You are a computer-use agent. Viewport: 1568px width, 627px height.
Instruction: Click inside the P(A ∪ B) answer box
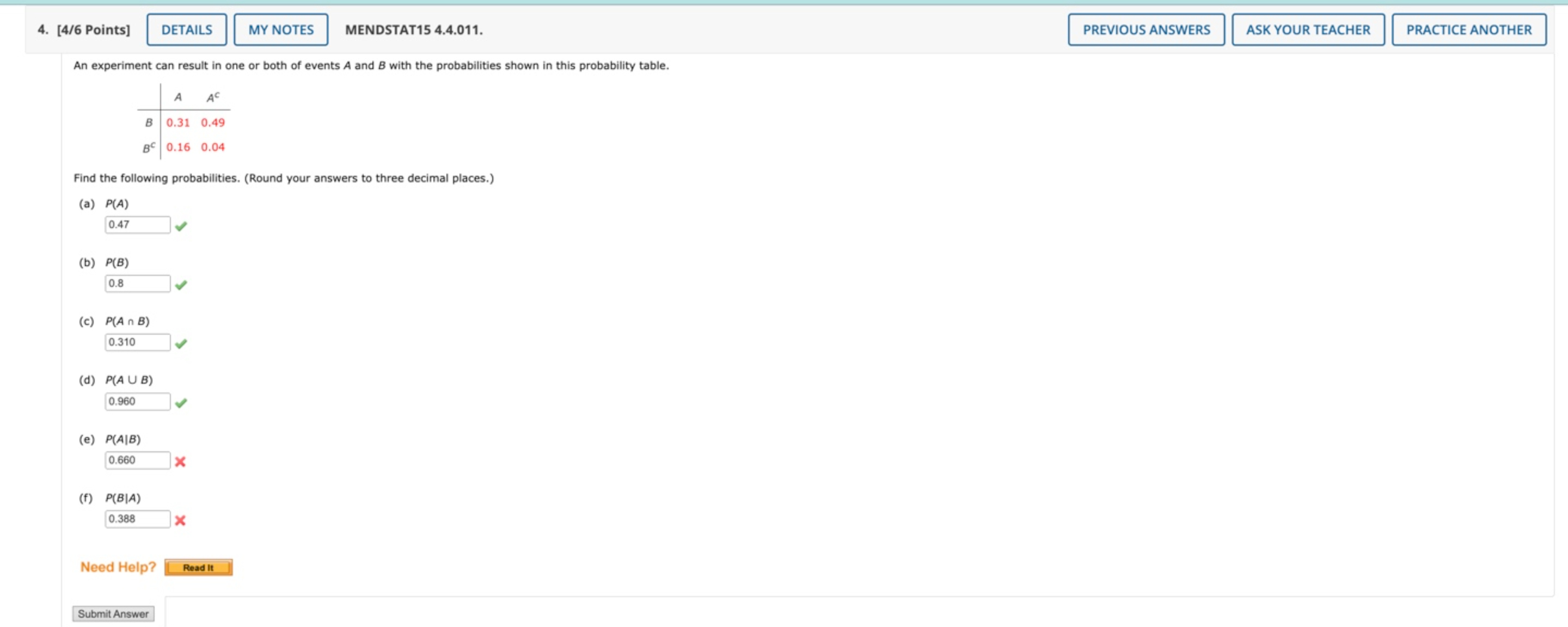(138, 401)
